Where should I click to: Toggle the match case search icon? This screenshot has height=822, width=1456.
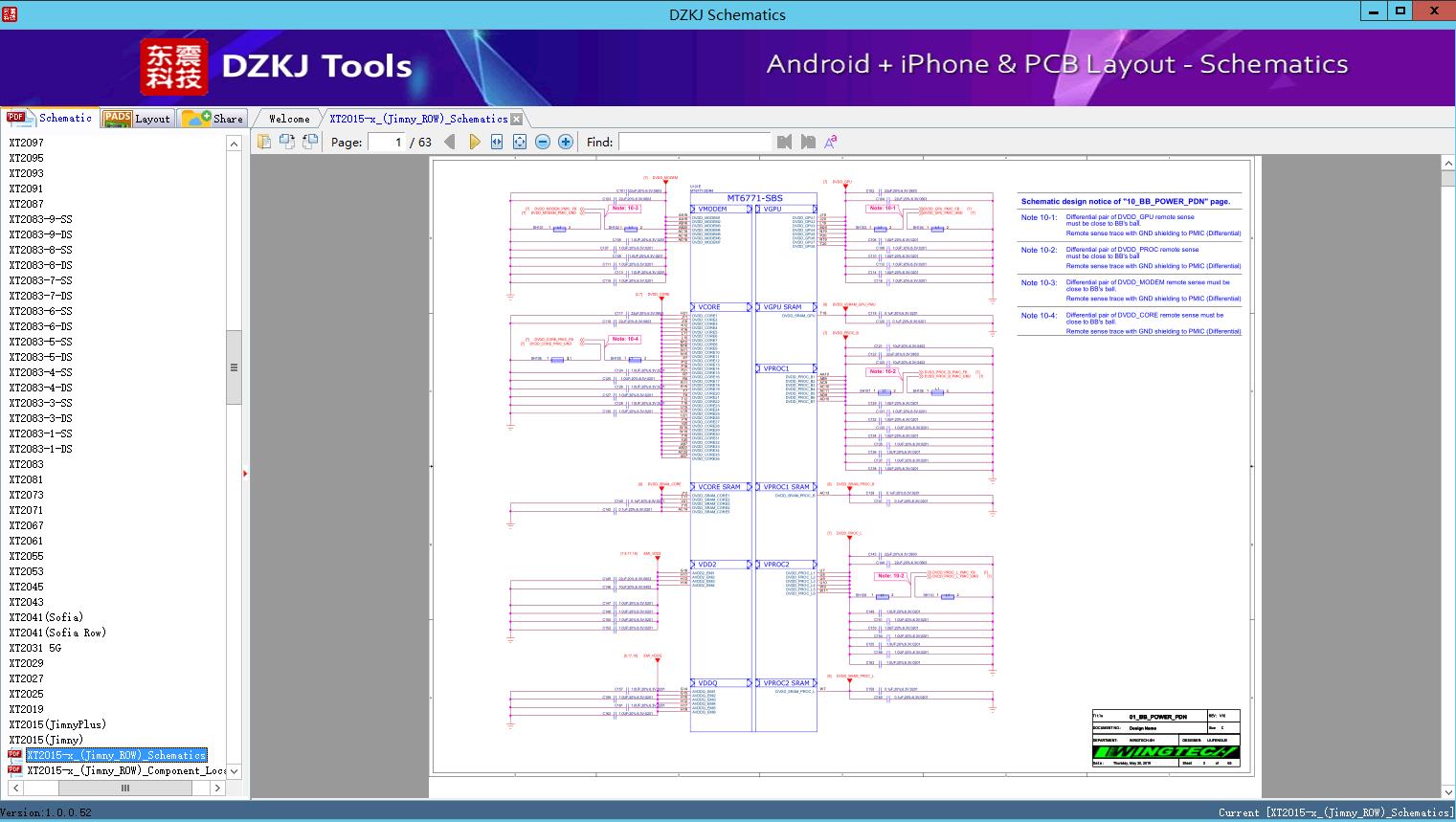click(x=831, y=142)
